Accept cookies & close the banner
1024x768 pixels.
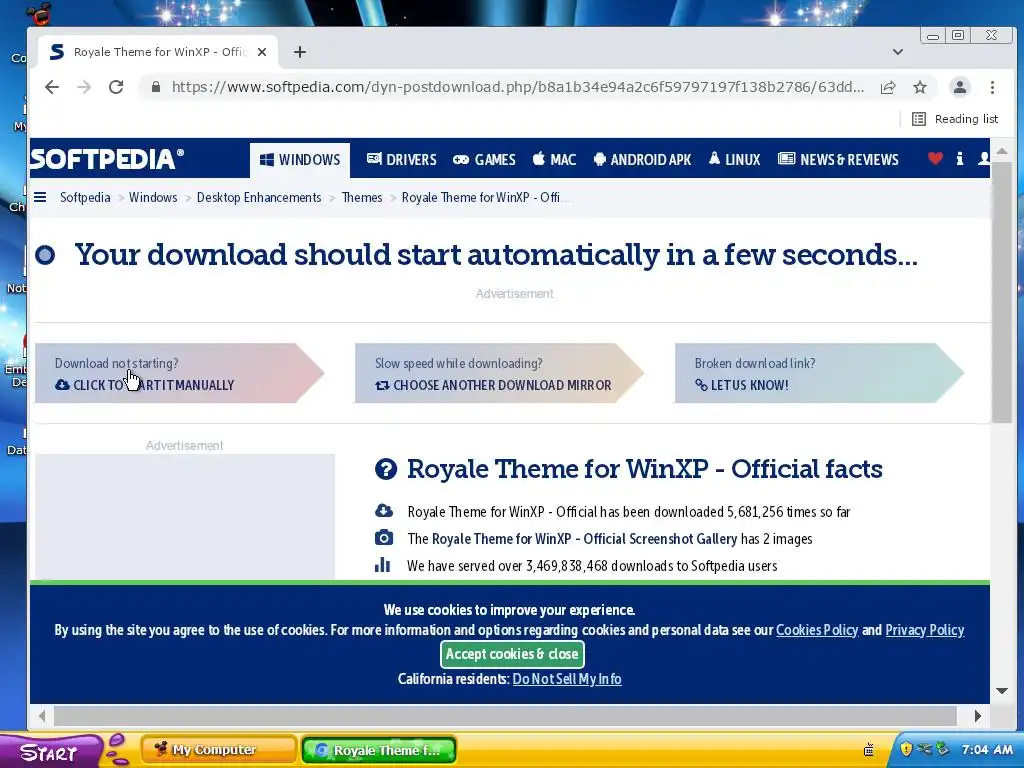[512, 654]
